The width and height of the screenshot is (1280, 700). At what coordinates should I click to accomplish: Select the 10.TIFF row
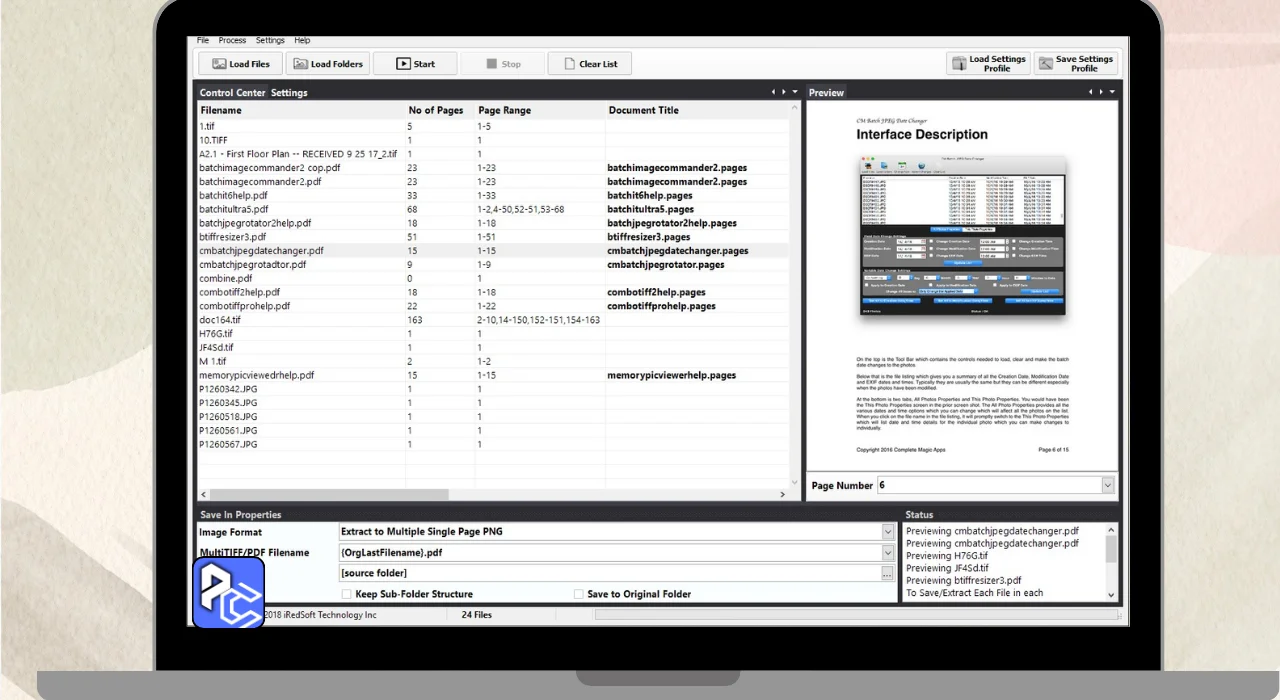coord(492,141)
